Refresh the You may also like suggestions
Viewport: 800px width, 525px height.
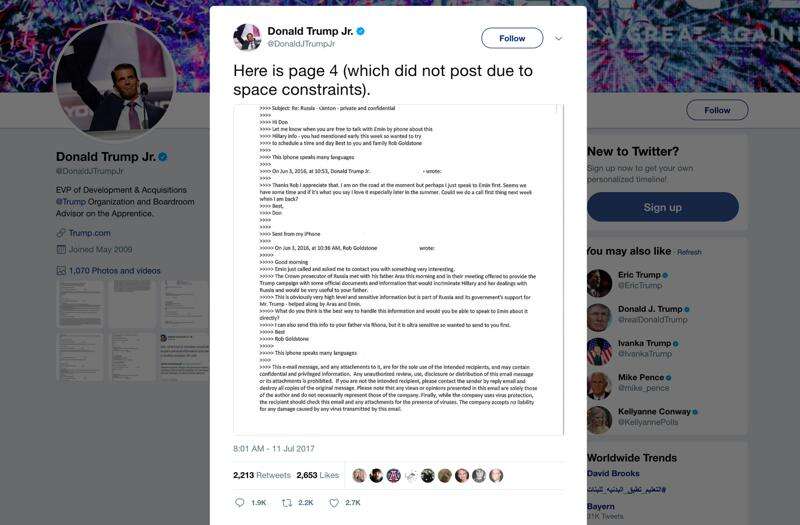coord(689,252)
